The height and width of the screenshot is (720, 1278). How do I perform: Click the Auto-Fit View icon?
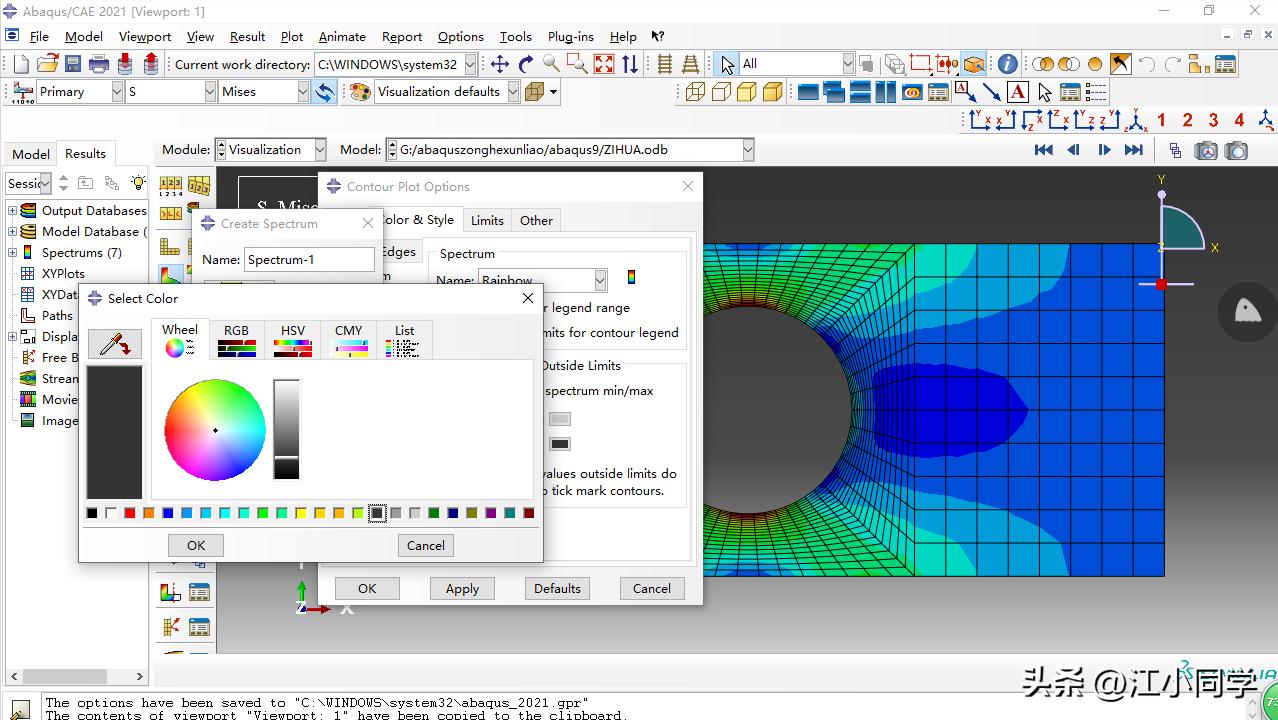pyautogui.click(x=603, y=64)
